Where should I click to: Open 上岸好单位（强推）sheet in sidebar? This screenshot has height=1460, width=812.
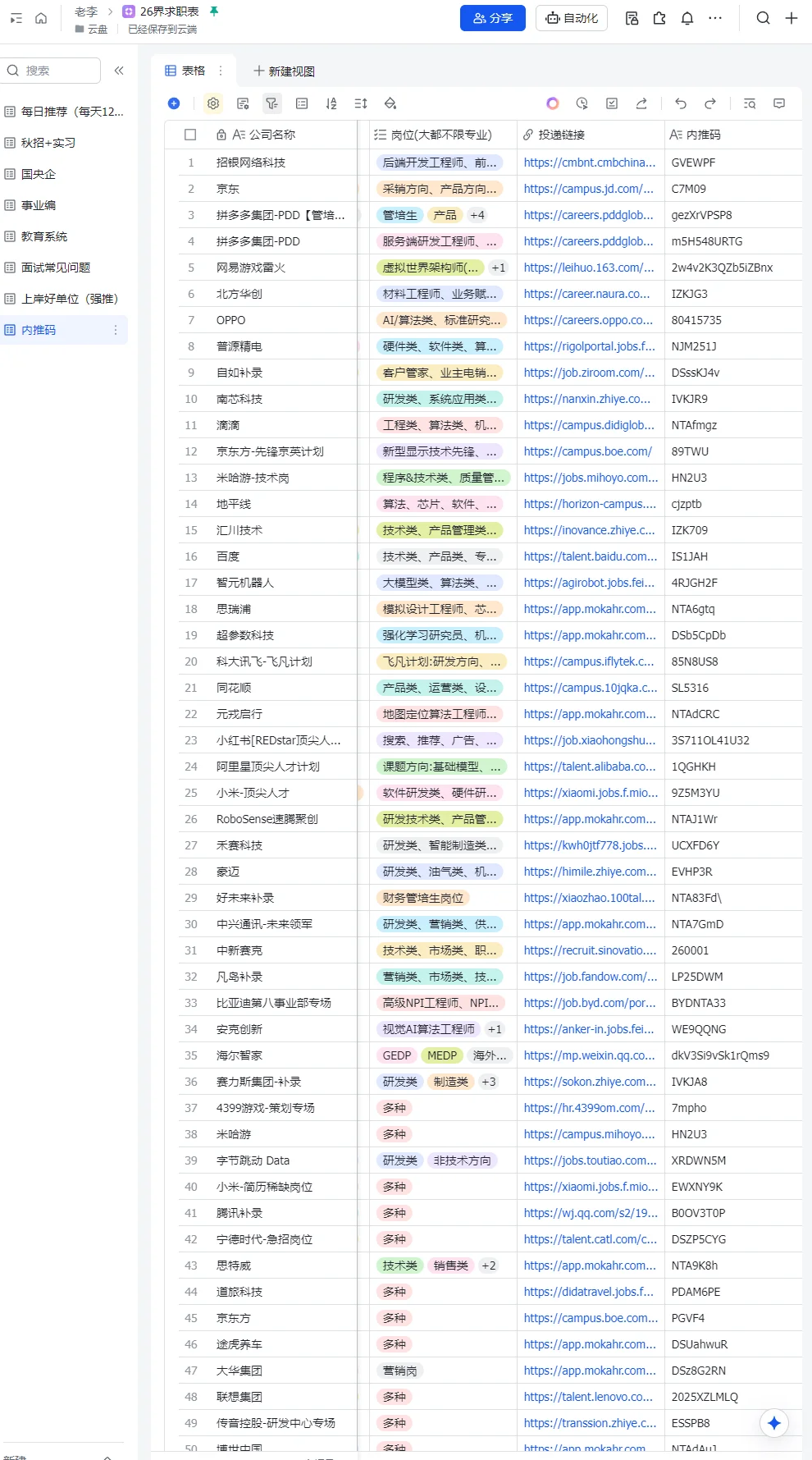click(x=64, y=299)
